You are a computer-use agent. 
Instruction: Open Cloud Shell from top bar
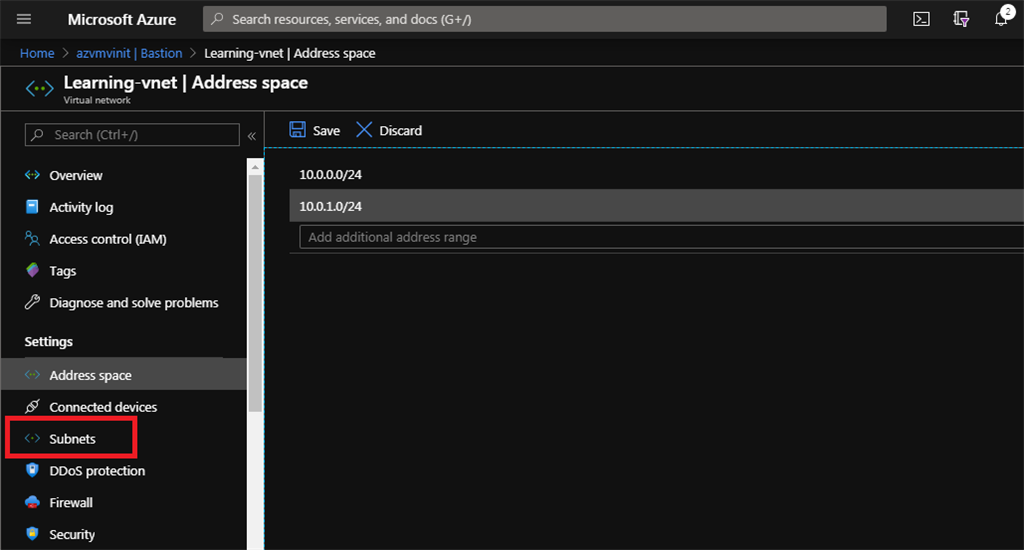[x=921, y=19]
